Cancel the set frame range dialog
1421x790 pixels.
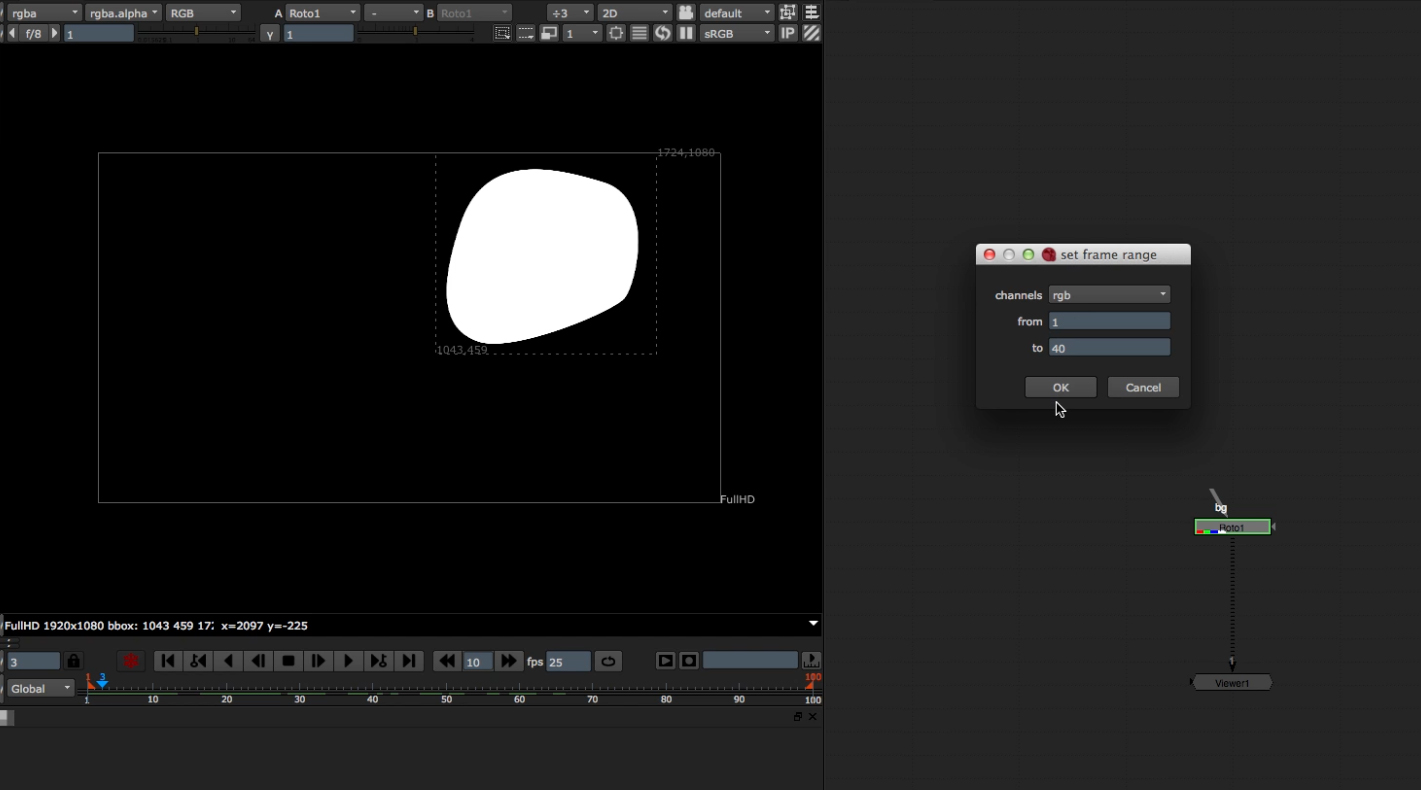(1143, 388)
